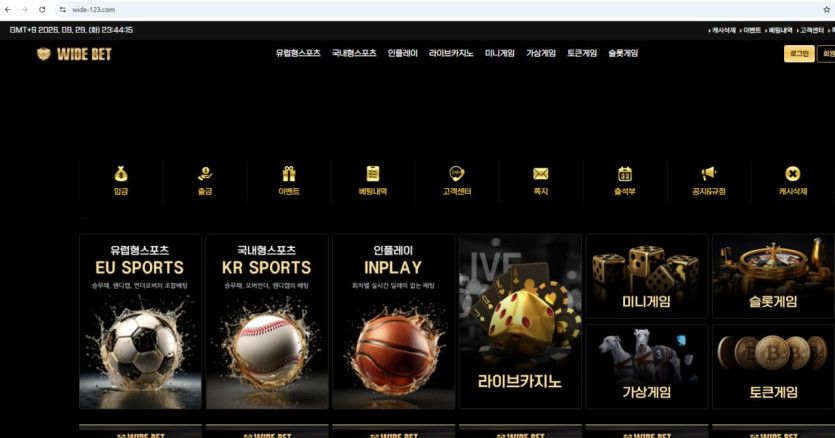
Task: Click the browser forward arrow
Action: click(24, 10)
